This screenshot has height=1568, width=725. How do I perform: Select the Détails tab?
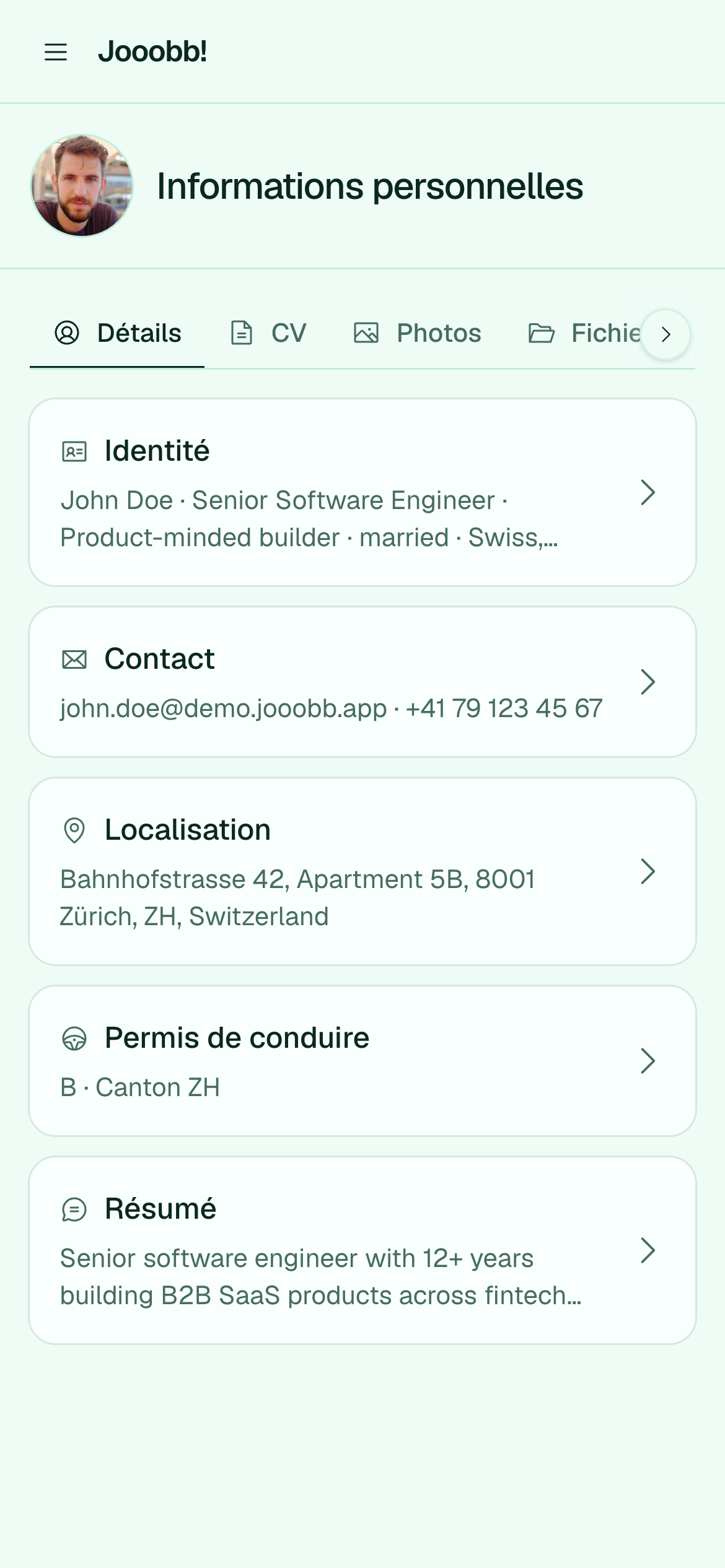tap(117, 333)
